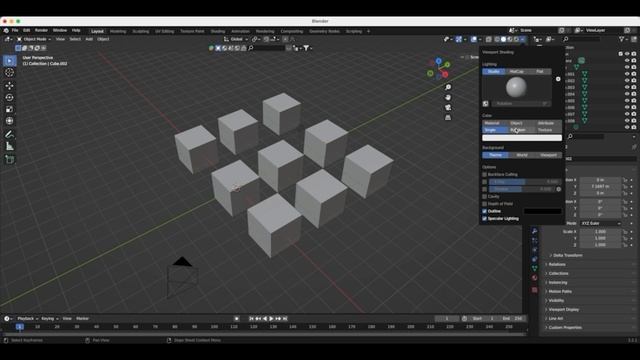Switch to the Sculpting workspace tab
Image resolution: width=640 pixels, height=360 pixels.
(x=141, y=31)
